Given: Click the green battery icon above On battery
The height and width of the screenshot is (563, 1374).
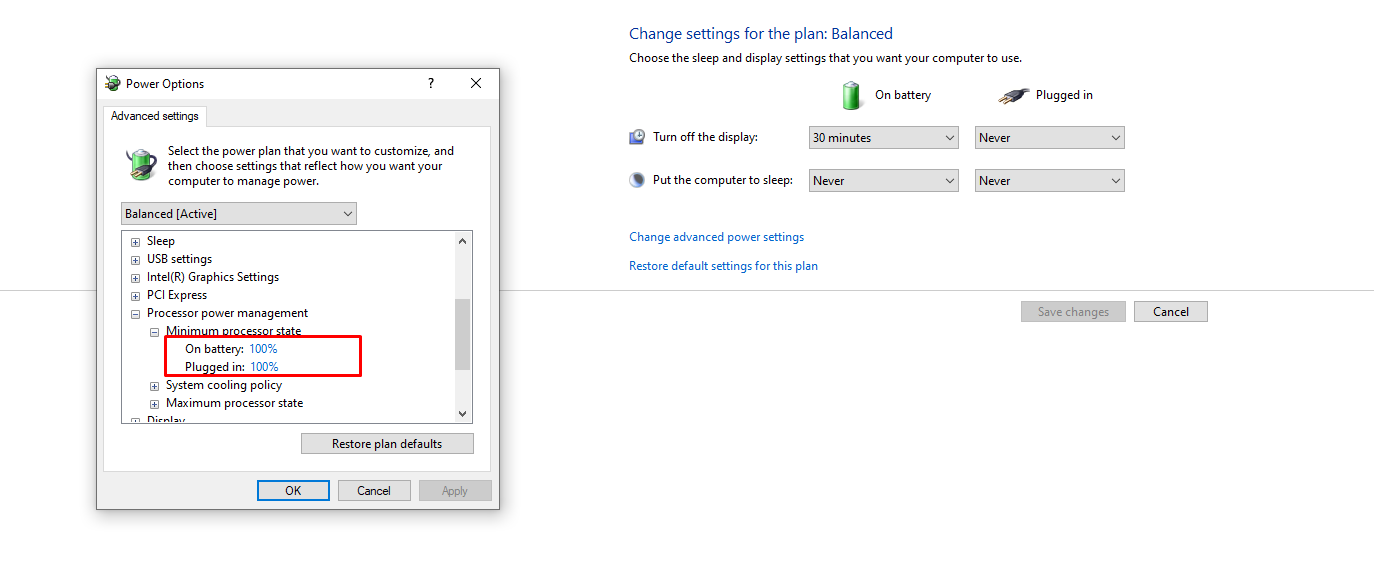Looking at the screenshot, I should (x=852, y=95).
